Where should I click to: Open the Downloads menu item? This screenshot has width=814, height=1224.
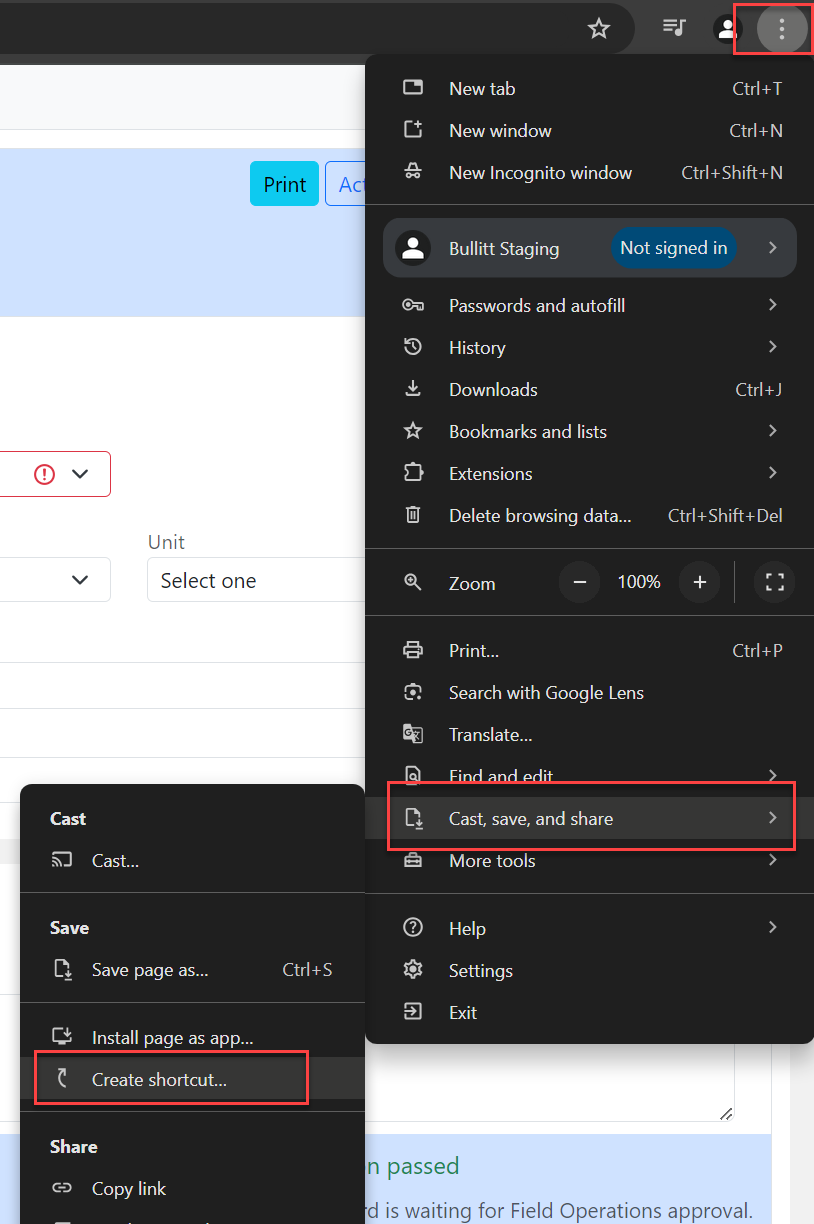(x=493, y=390)
